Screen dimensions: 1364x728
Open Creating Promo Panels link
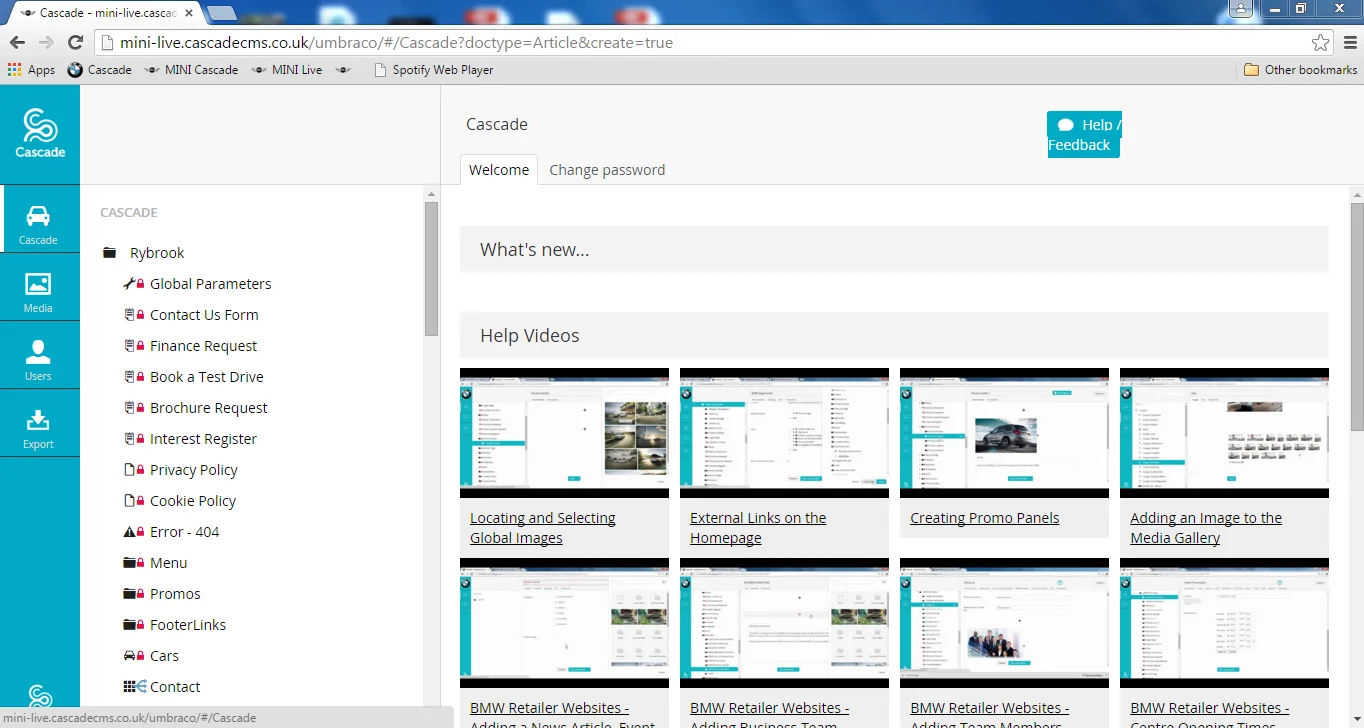[x=984, y=518]
